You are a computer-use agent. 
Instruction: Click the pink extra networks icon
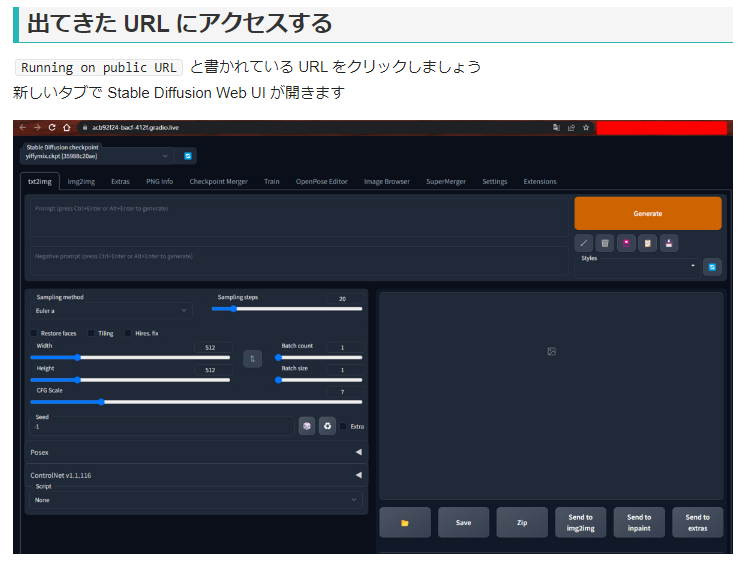626,243
